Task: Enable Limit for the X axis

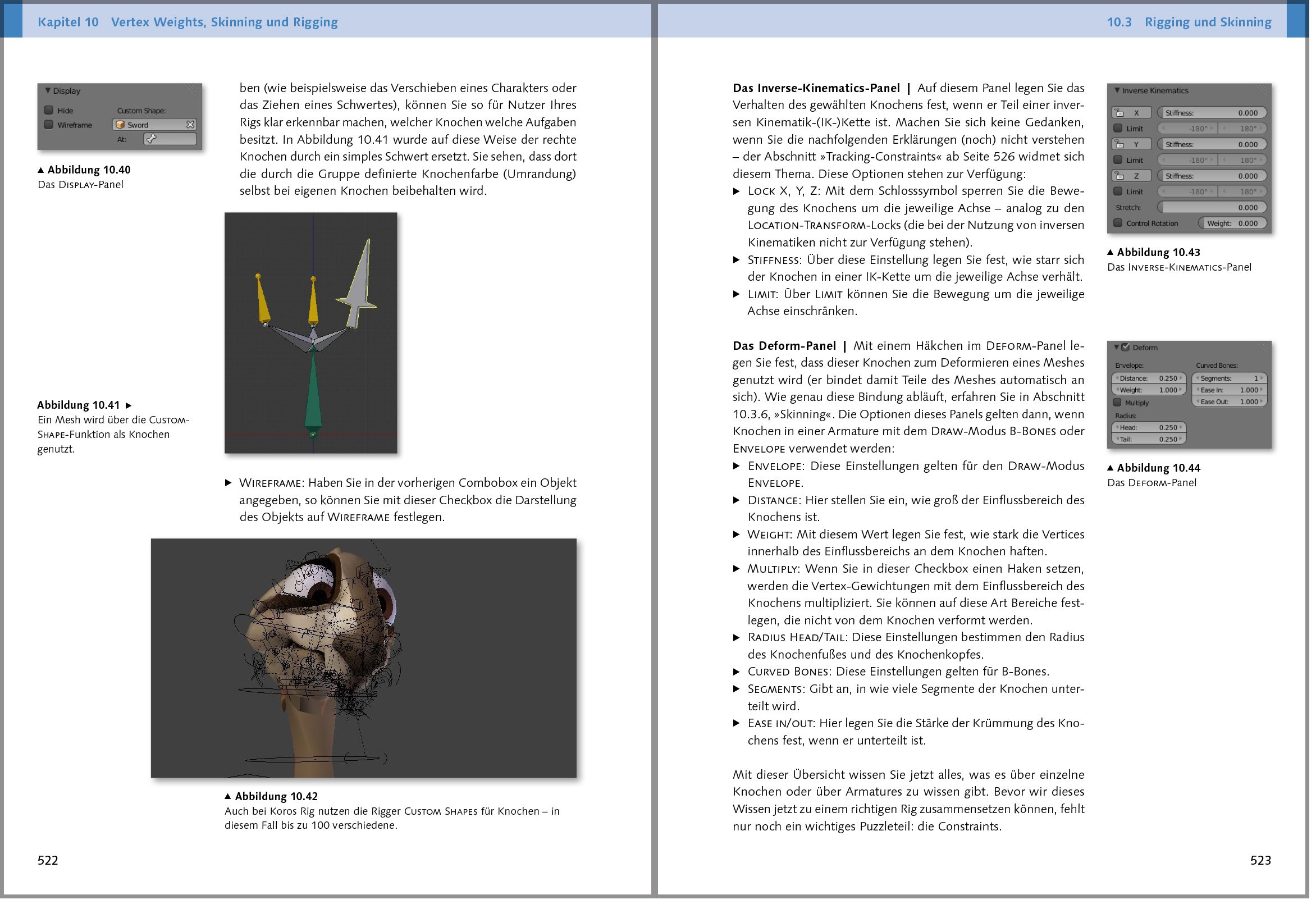Action: pos(1117,128)
